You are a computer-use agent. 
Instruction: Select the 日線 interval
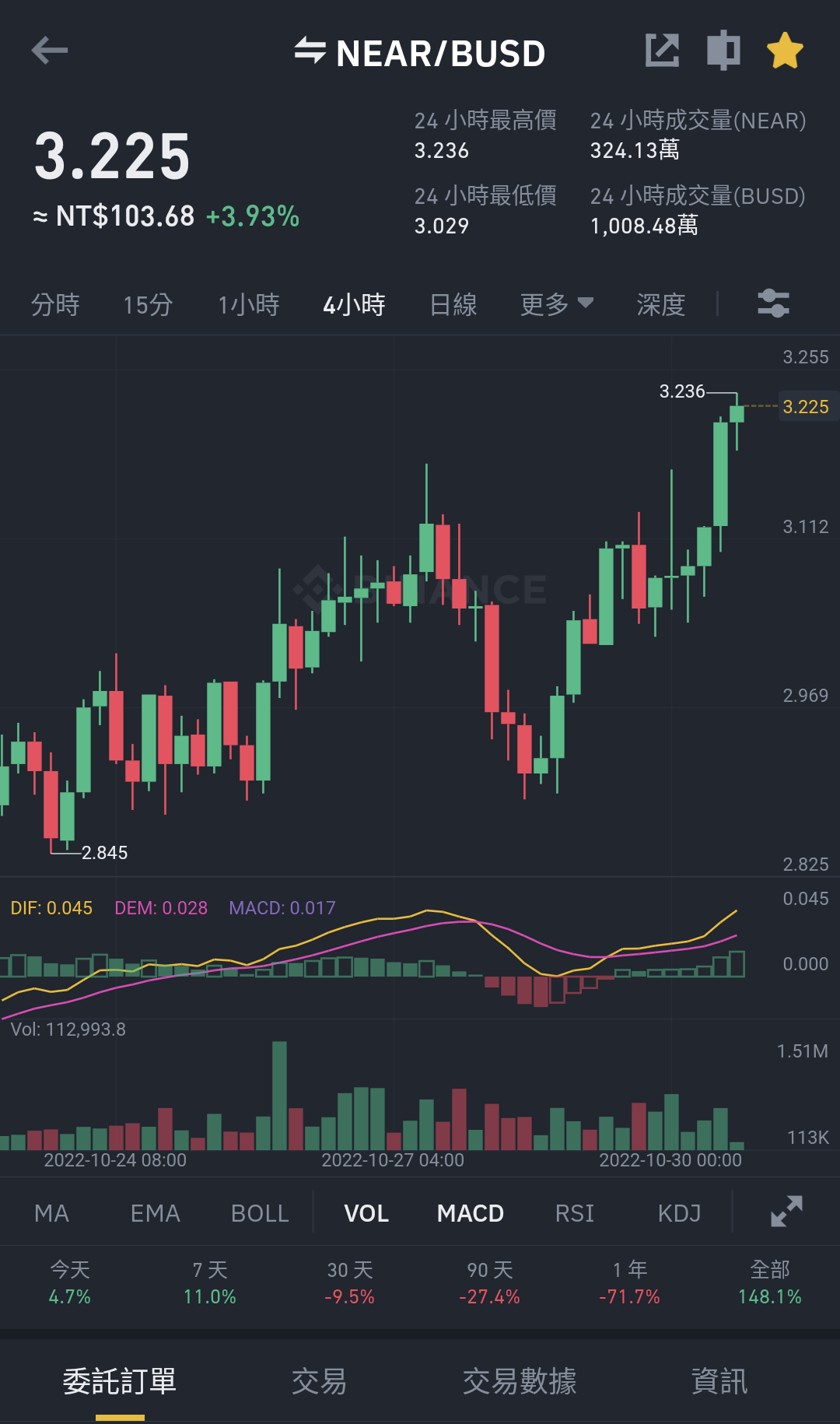pyautogui.click(x=453, y=304)
